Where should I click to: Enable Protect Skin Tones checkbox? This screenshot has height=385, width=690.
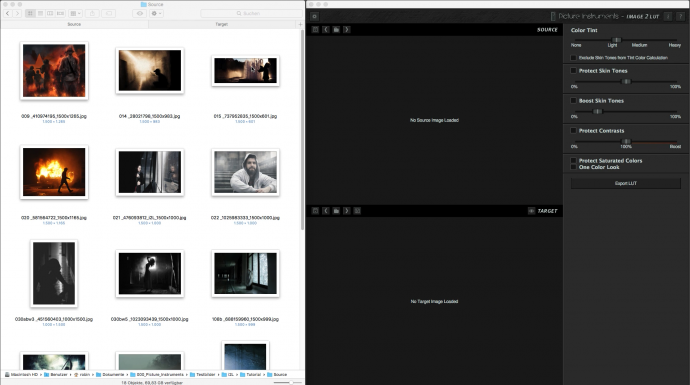[573, 70]
